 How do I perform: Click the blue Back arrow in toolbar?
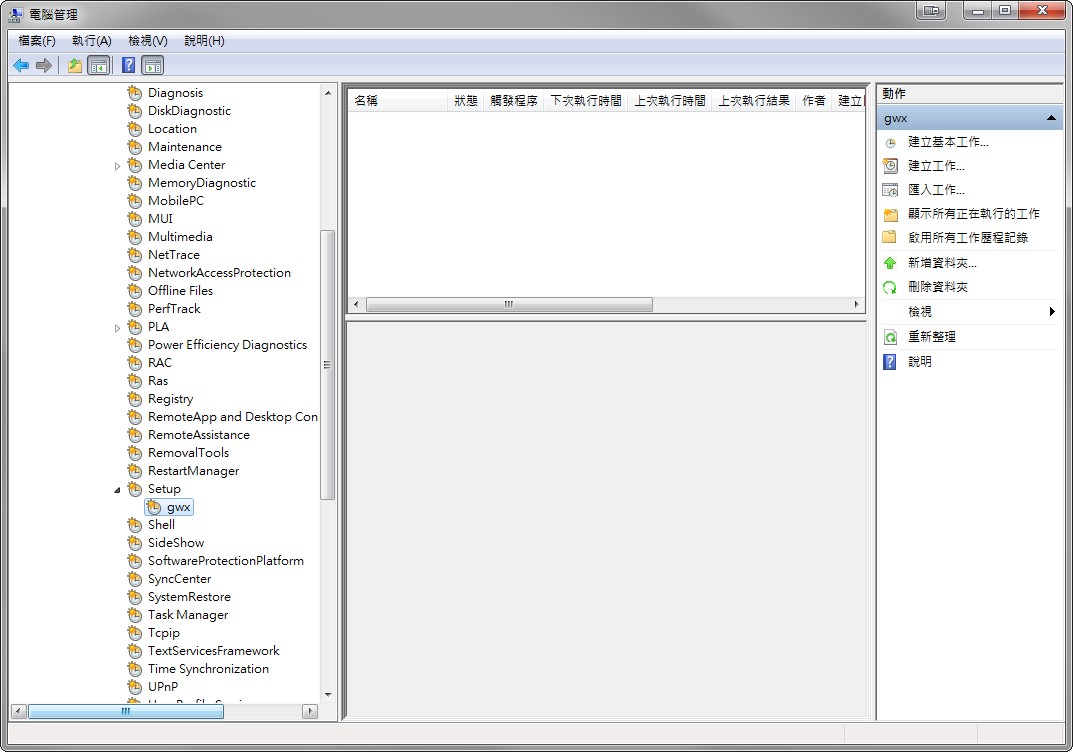click(20, 66)
